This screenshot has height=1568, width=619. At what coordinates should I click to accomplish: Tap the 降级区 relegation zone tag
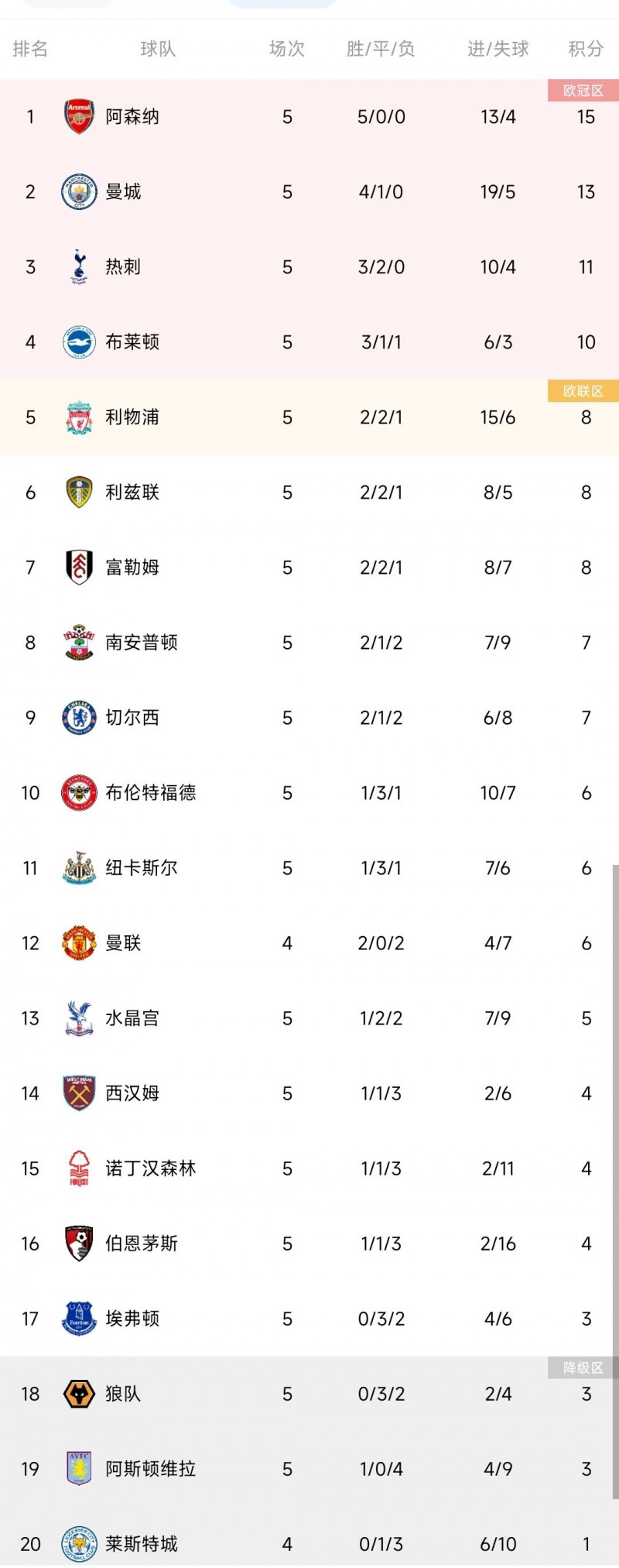[583, 1368]
